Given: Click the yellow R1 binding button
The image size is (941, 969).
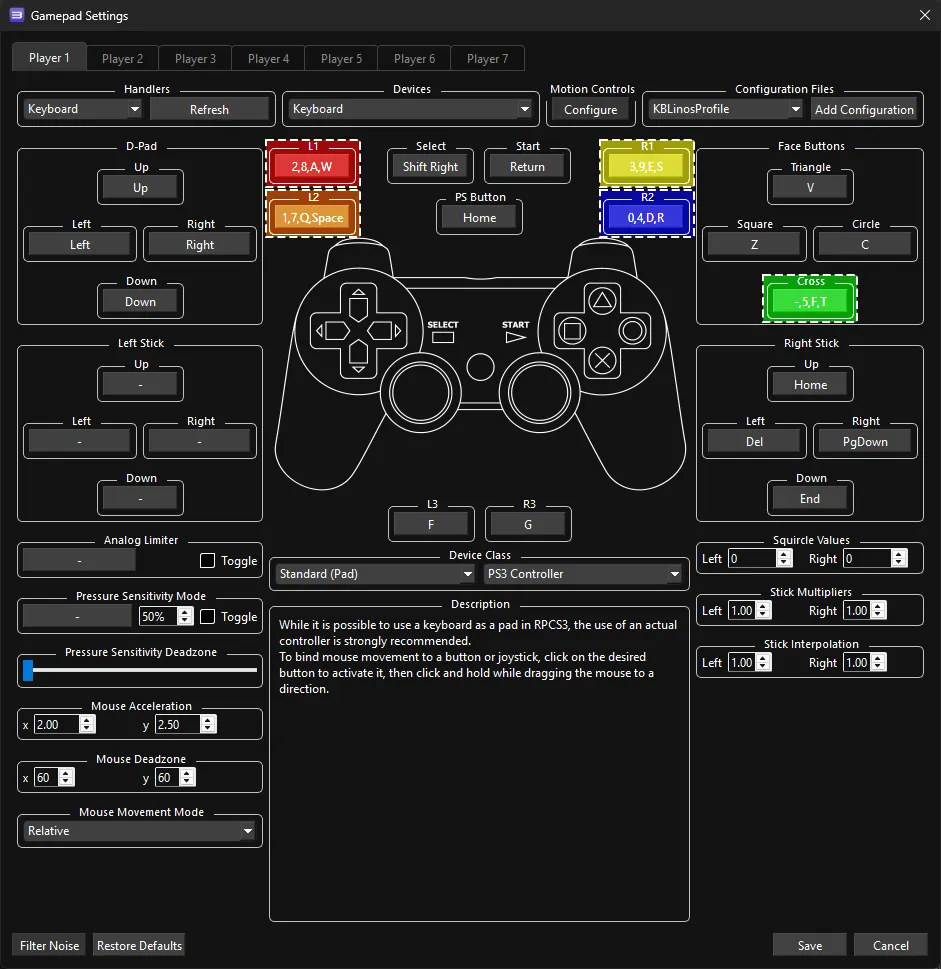Looking at the screenshot, I should 646,167.
